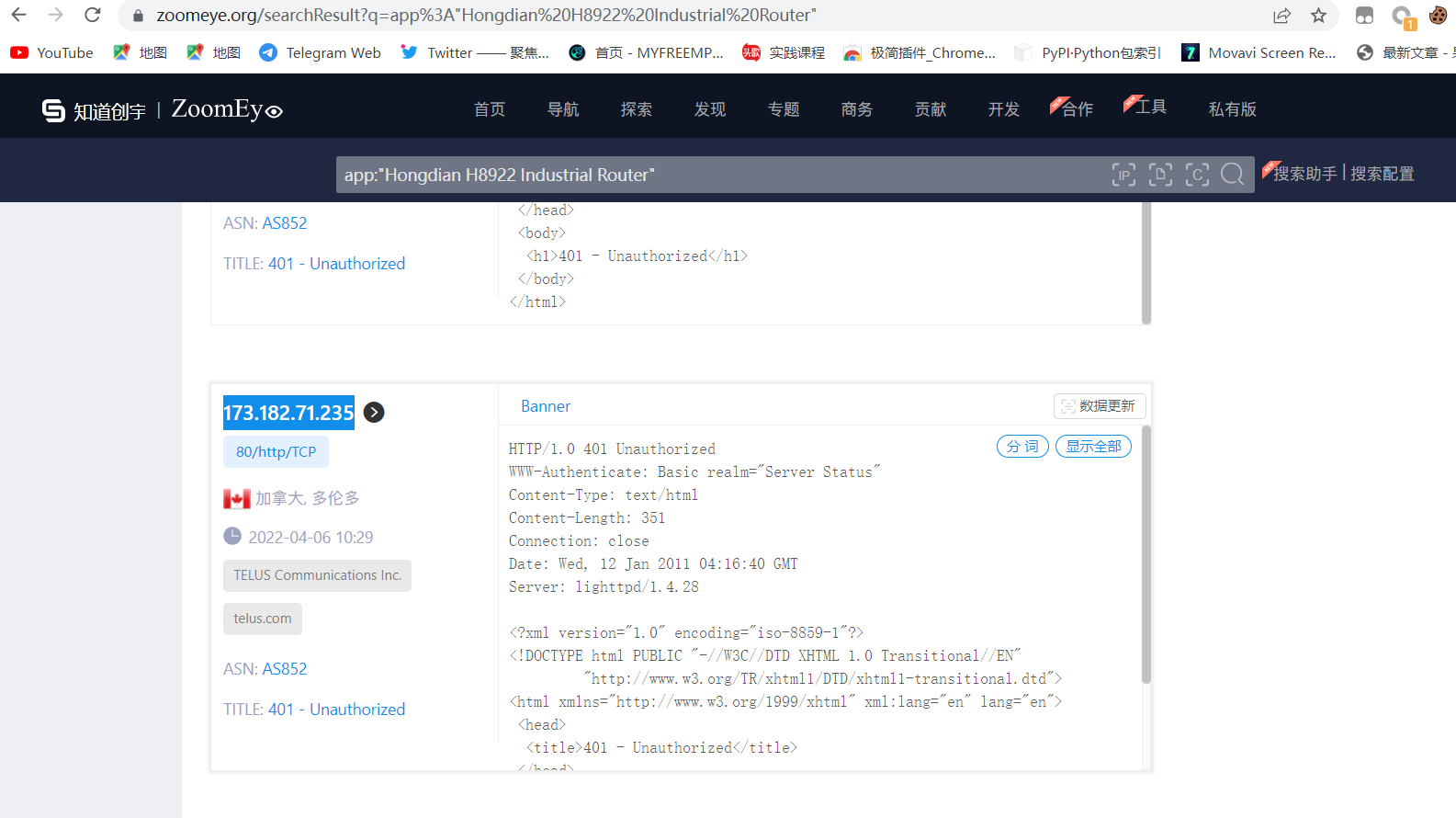Open the 173.182.71.235 host link

pos(288,413)
